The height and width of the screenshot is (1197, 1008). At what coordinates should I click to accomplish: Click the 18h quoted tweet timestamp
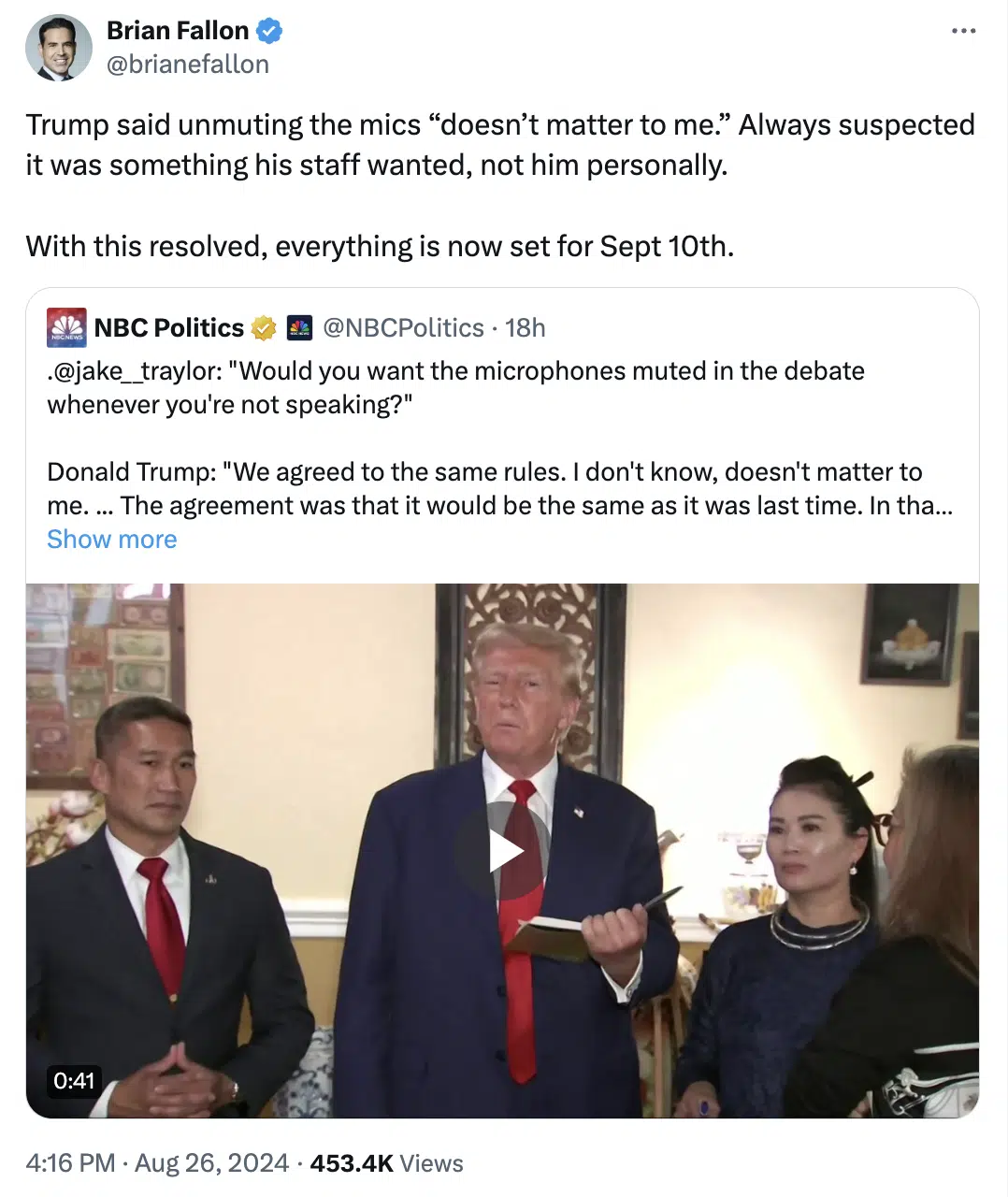[526, 328]
